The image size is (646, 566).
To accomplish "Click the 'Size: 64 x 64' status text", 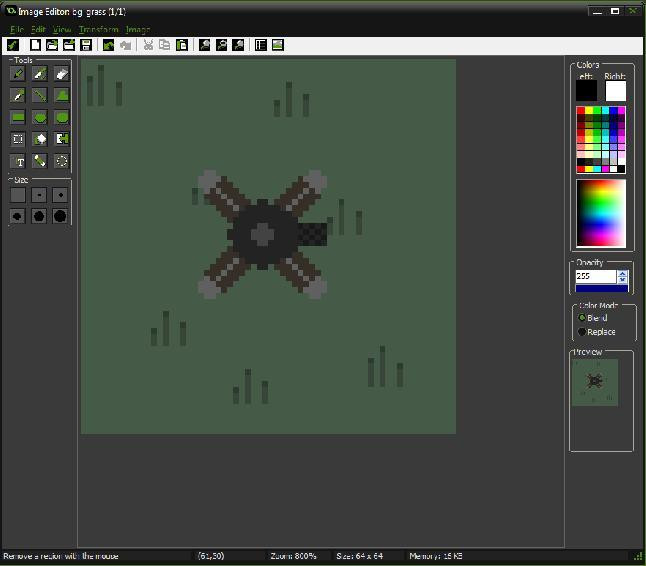I will (x=359, y=556).
